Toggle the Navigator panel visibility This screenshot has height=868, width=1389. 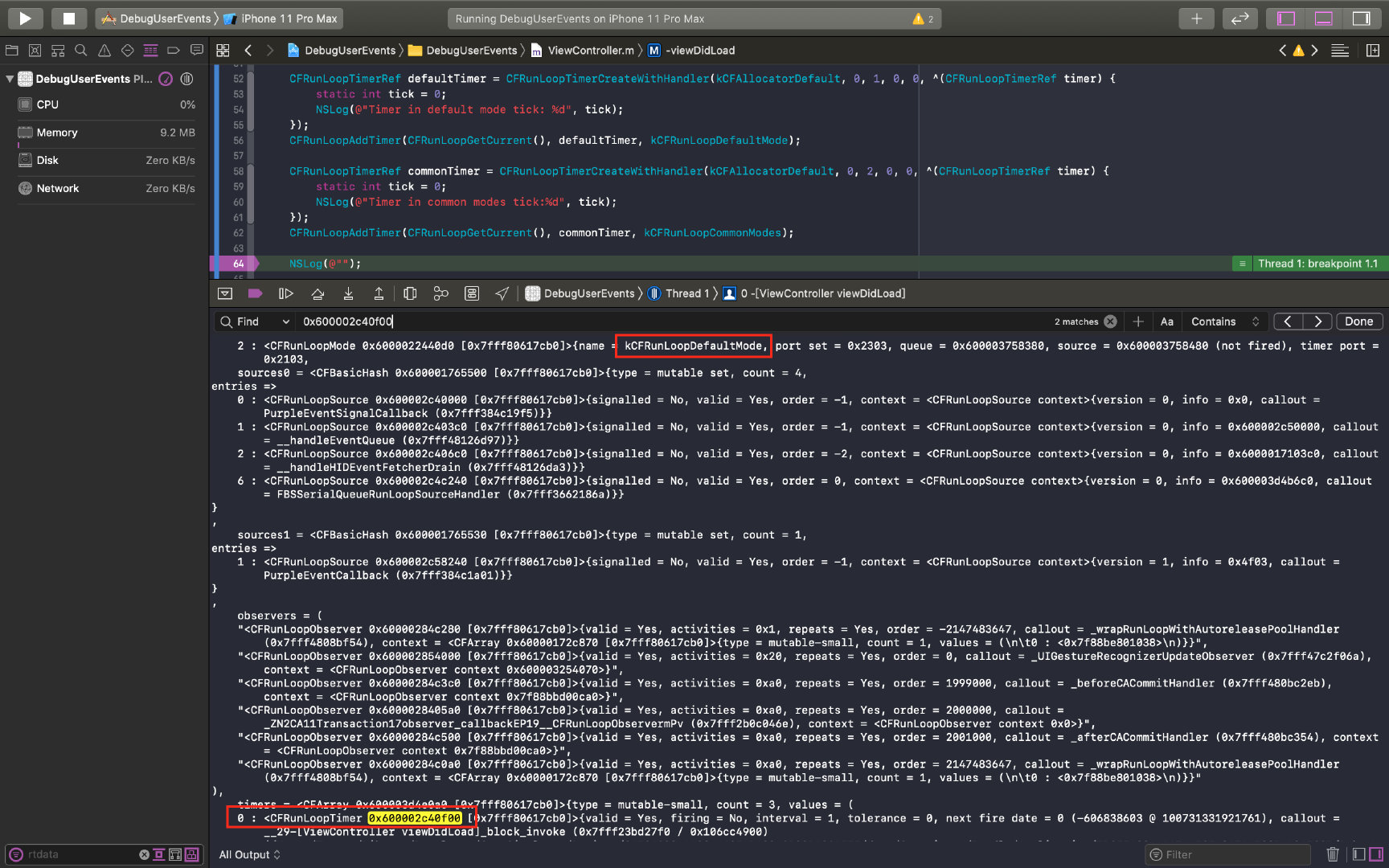pyautogui.click(x=1286, y=18)
